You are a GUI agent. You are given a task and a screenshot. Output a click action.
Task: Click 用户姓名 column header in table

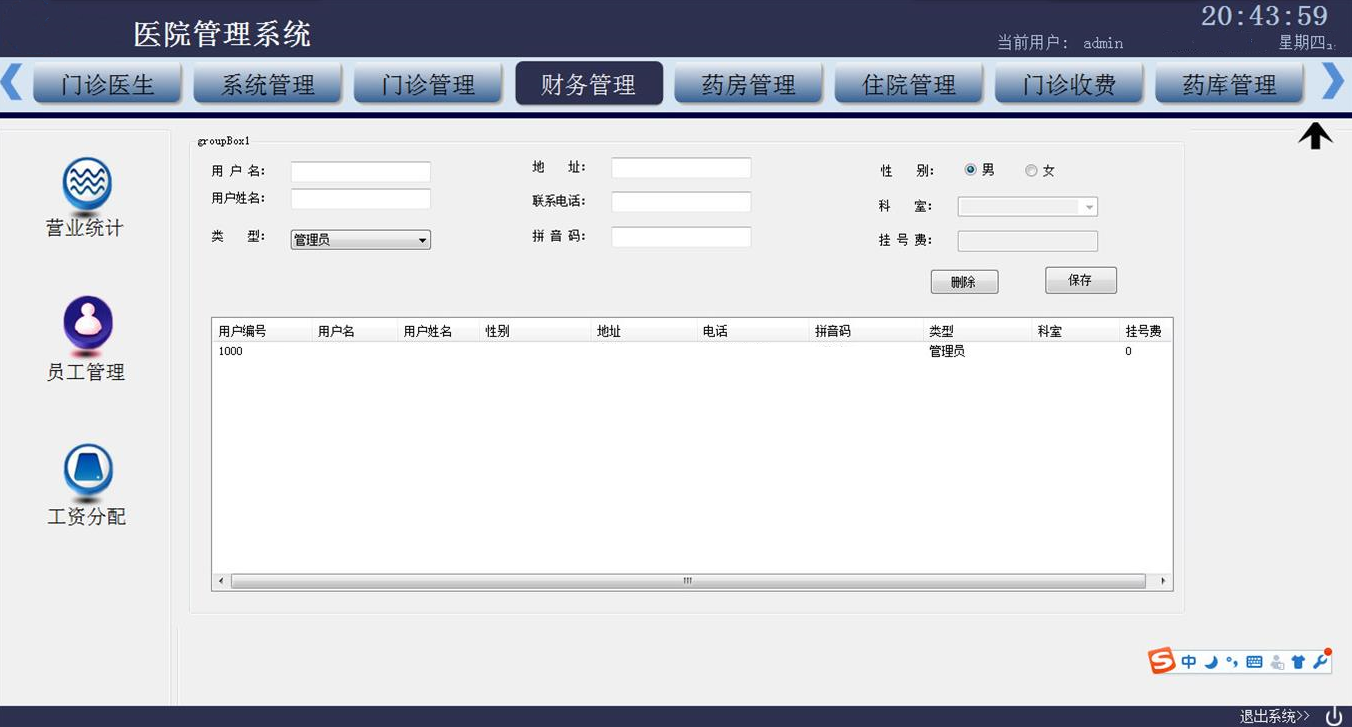pyautogui.click(x=439, y=331)
